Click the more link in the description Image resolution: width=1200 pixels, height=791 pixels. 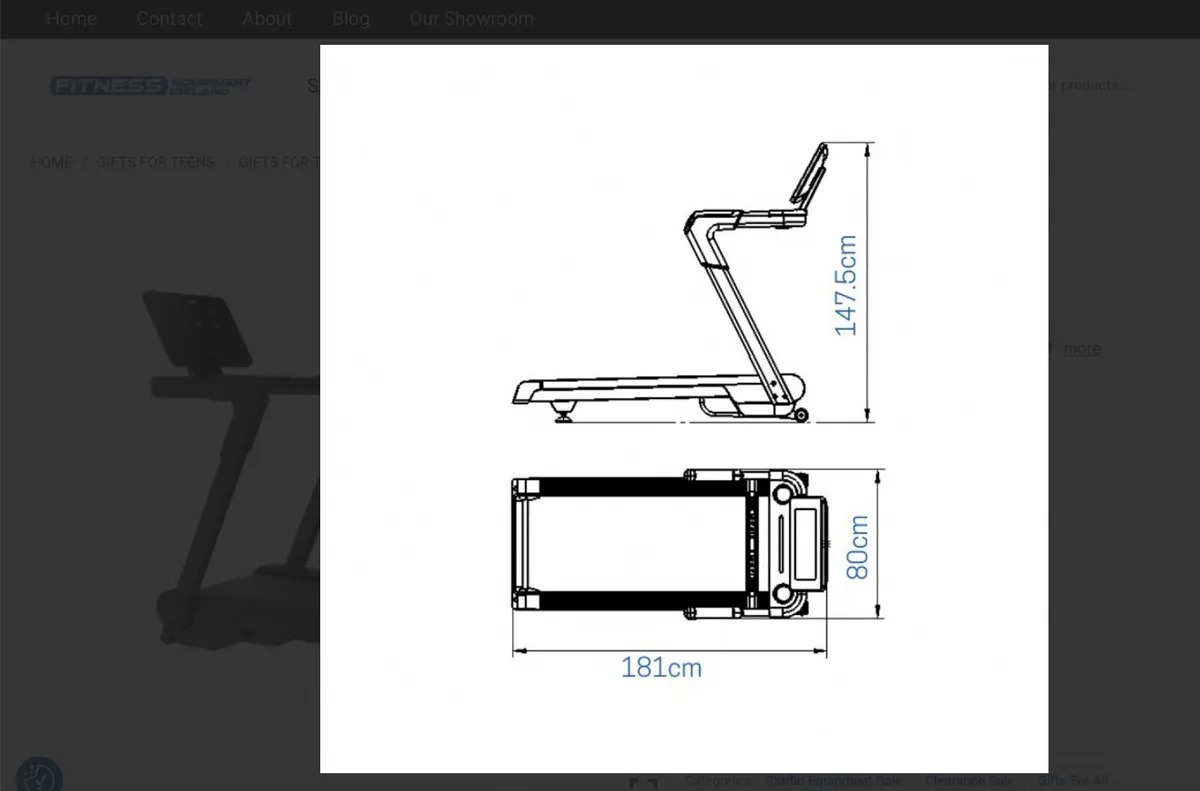[x=1082, y=348]
